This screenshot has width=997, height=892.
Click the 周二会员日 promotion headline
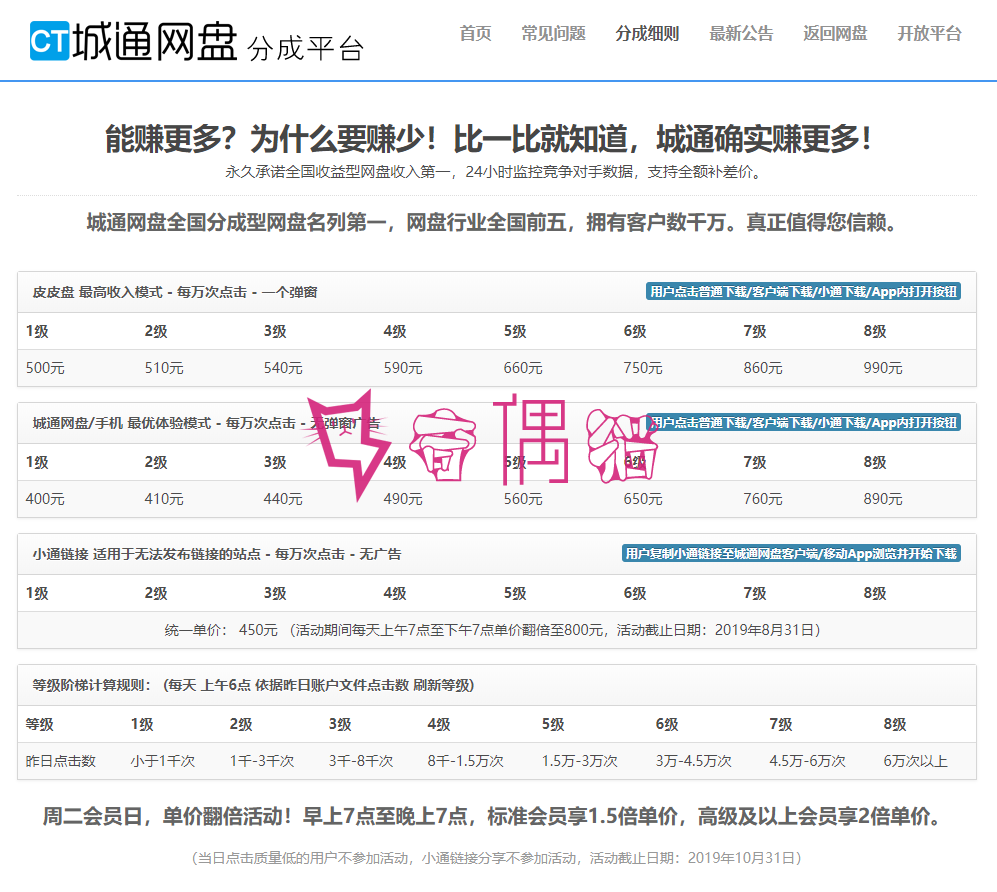pyautogui.click(x=492, y=816)
